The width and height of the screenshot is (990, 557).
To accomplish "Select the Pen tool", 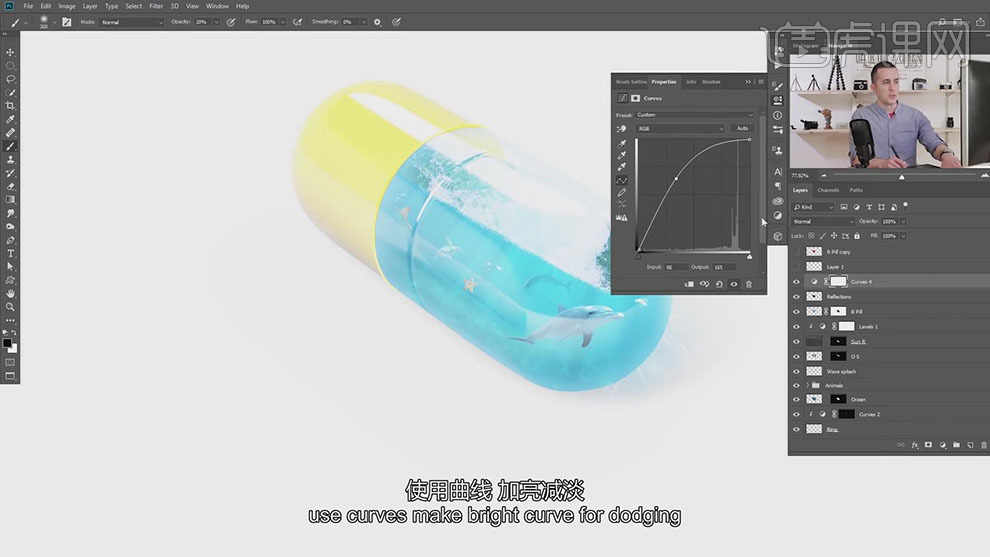I will click(x=10, y=240).
